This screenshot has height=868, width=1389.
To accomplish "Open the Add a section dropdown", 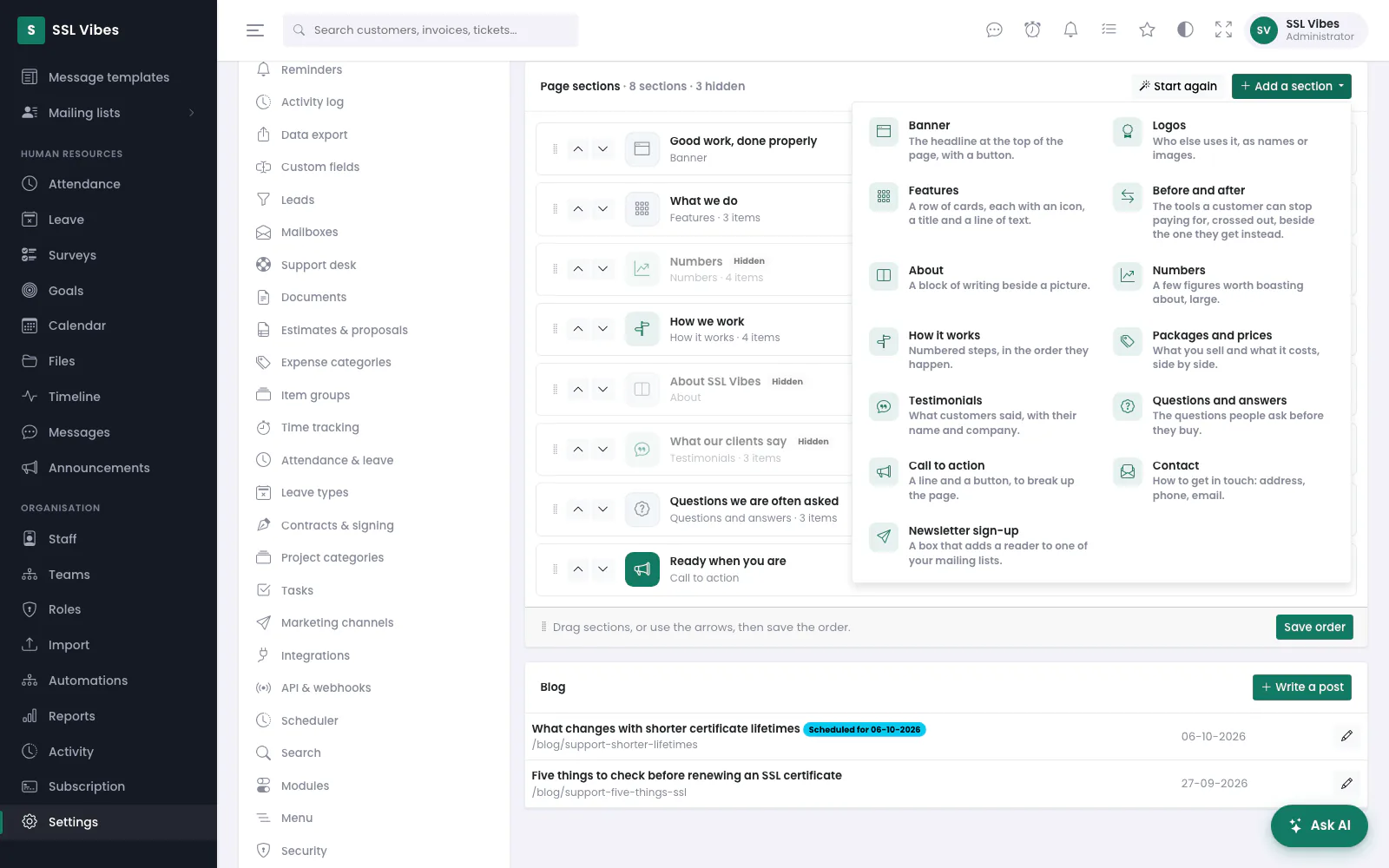I will point(1292,86).
